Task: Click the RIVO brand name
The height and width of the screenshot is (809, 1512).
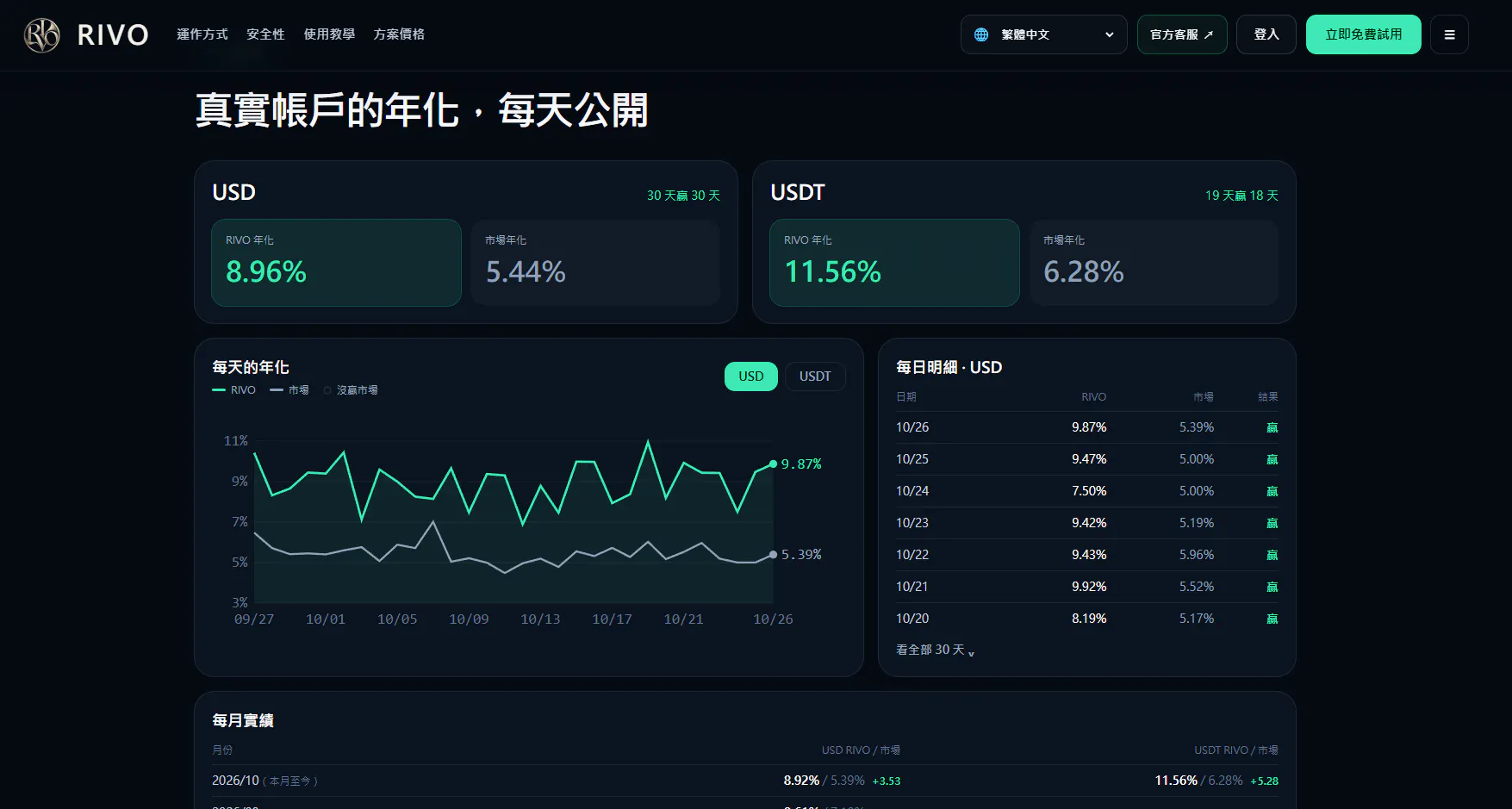Action: coord(113,35)
